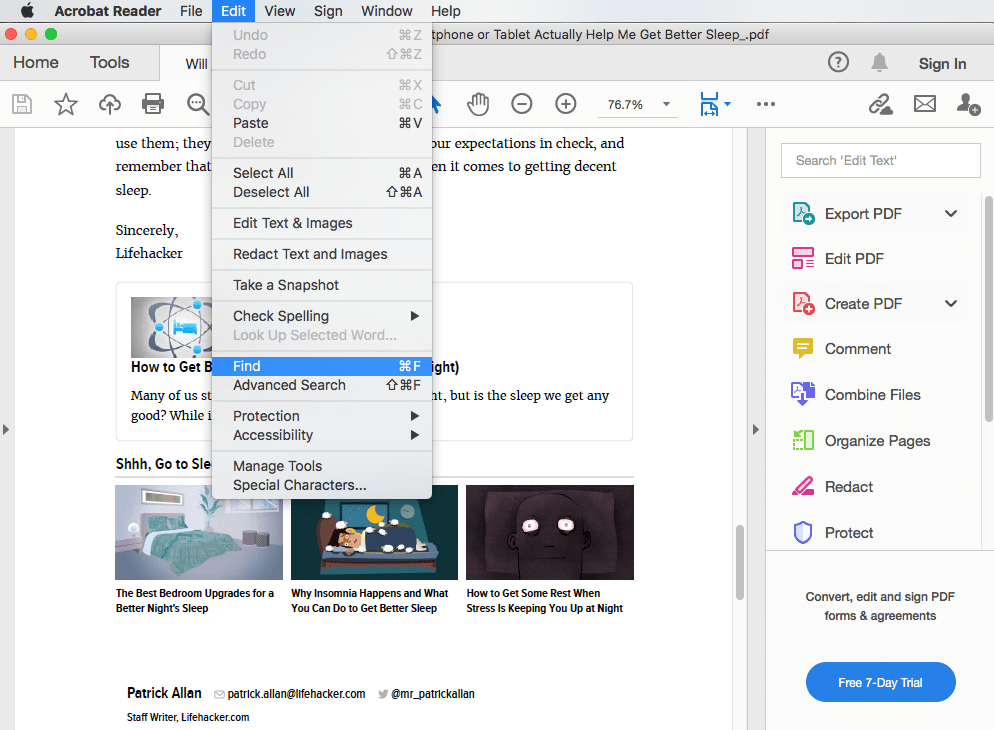
Task: Open the File menu
Action: pyautogui.click(x=191, y=11)
